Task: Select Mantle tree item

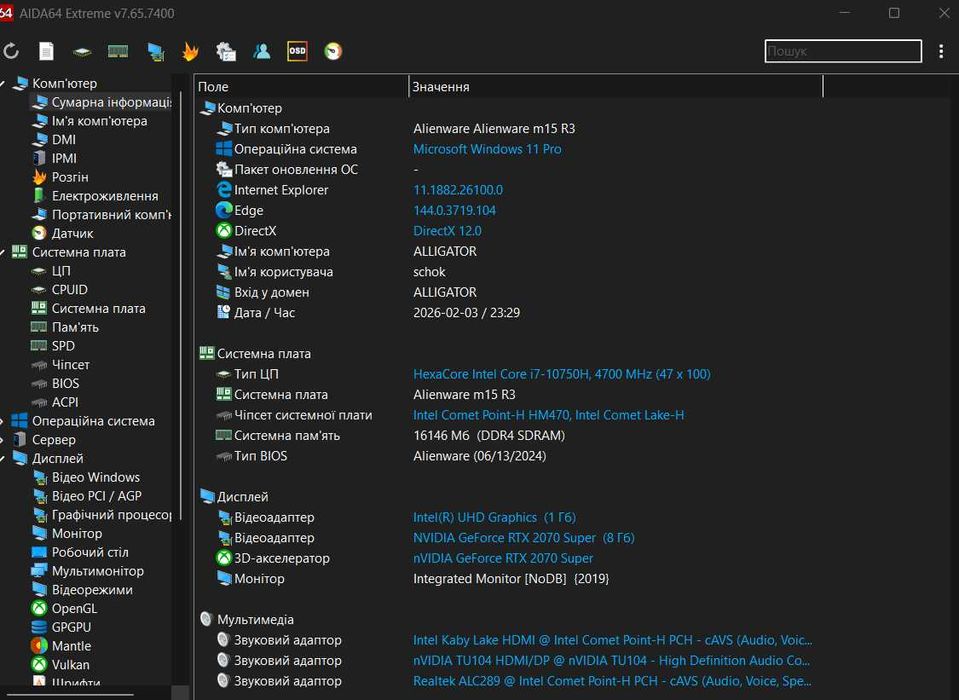Action: [61, 646]
